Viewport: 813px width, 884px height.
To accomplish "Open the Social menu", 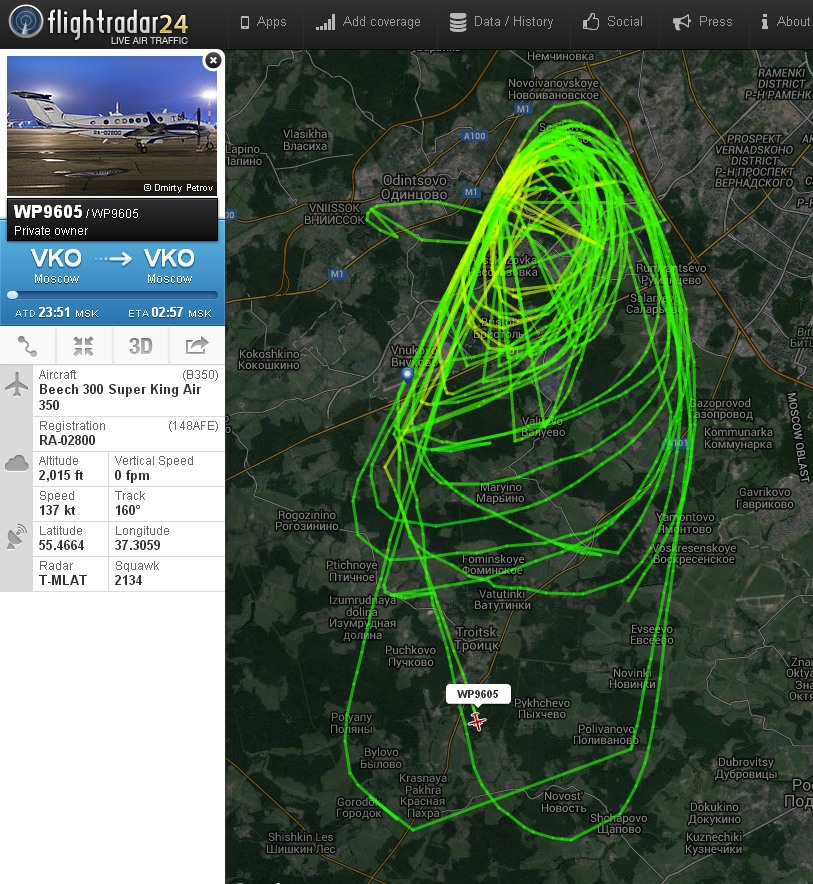I will [x=612, y=22].
